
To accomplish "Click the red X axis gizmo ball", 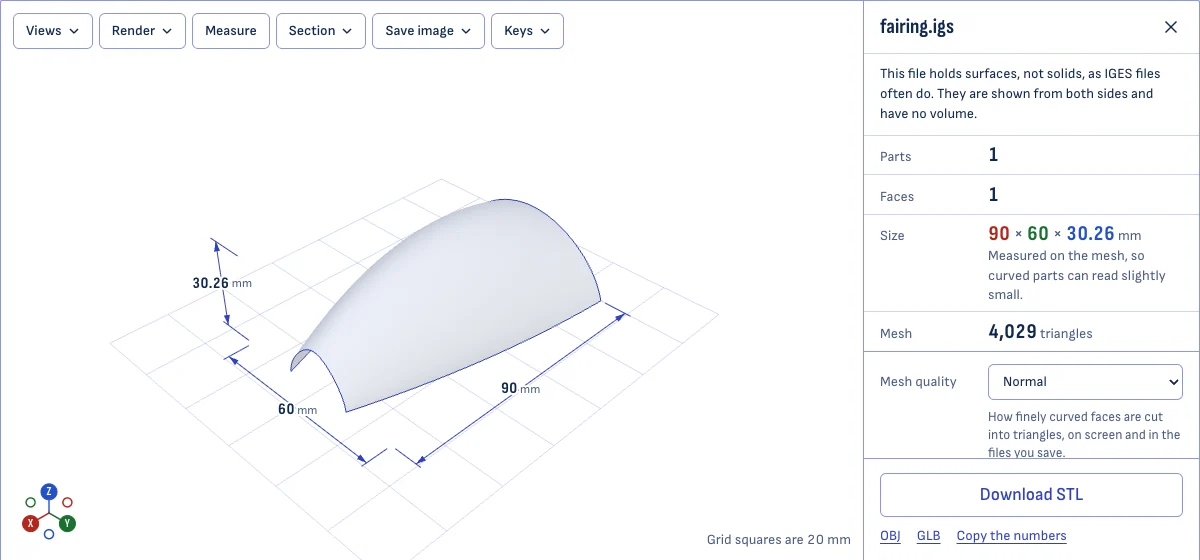I will pos(31,523).
